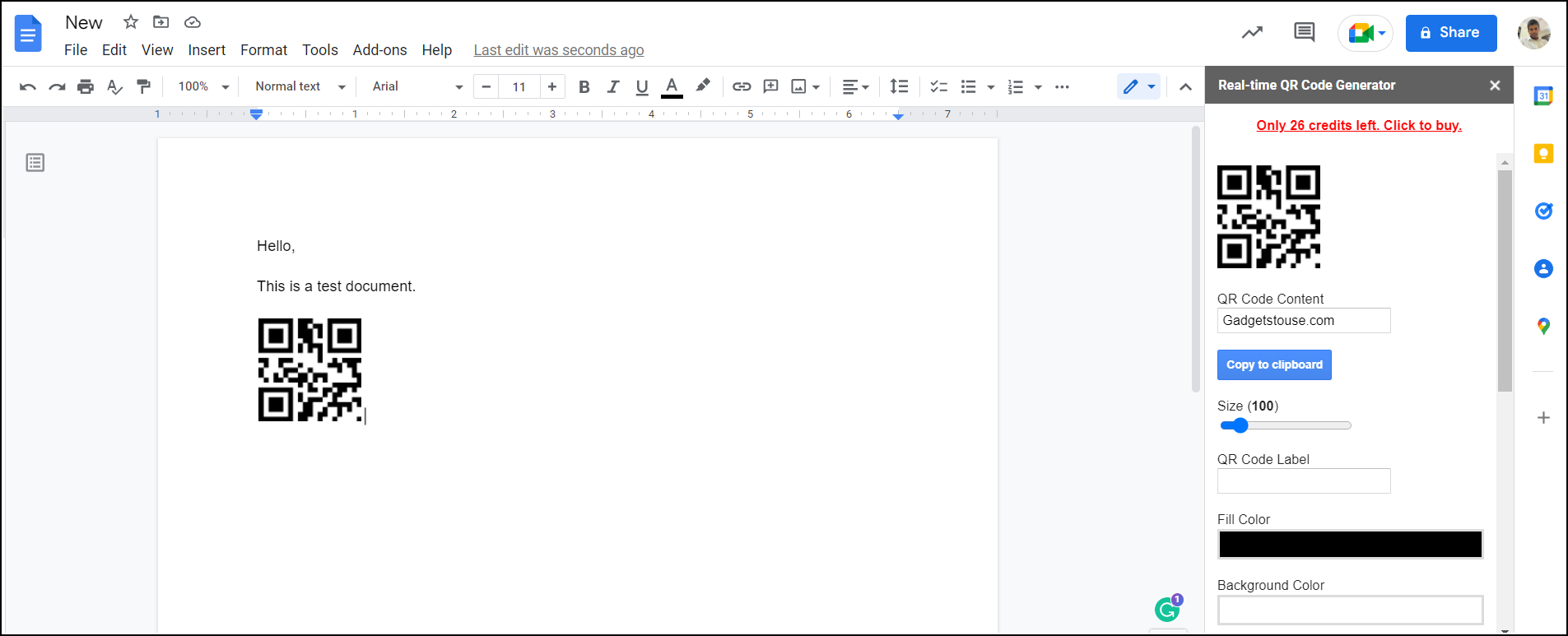Open the Arial font dropdown
The image size is (1568, 636).
tap(417, 86)
